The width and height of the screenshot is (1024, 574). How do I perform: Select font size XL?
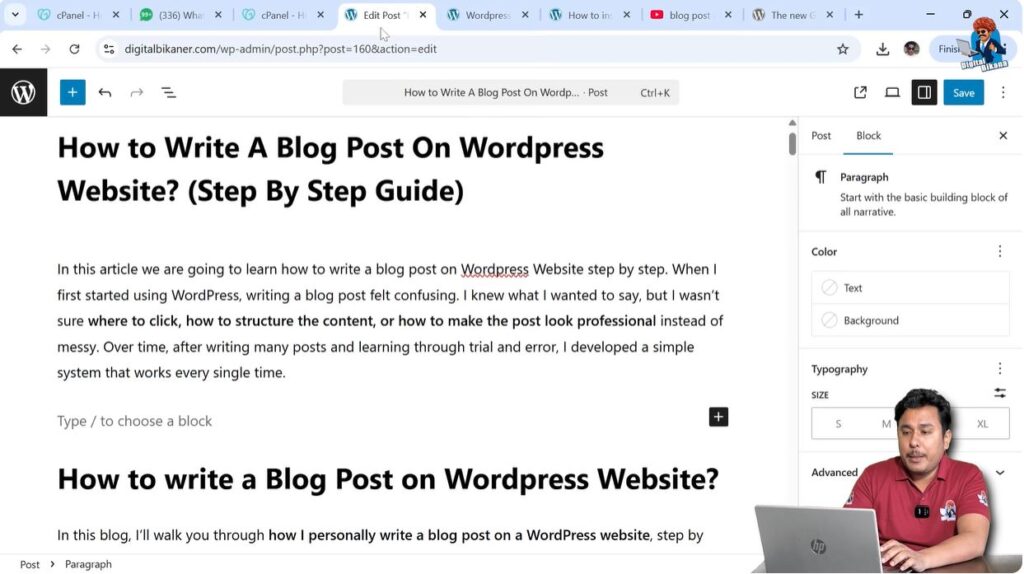[982, 424]
